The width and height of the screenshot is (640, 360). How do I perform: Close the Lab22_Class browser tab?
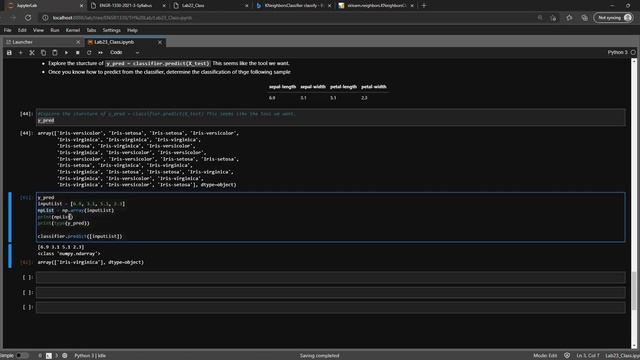[x=247, y=6]
